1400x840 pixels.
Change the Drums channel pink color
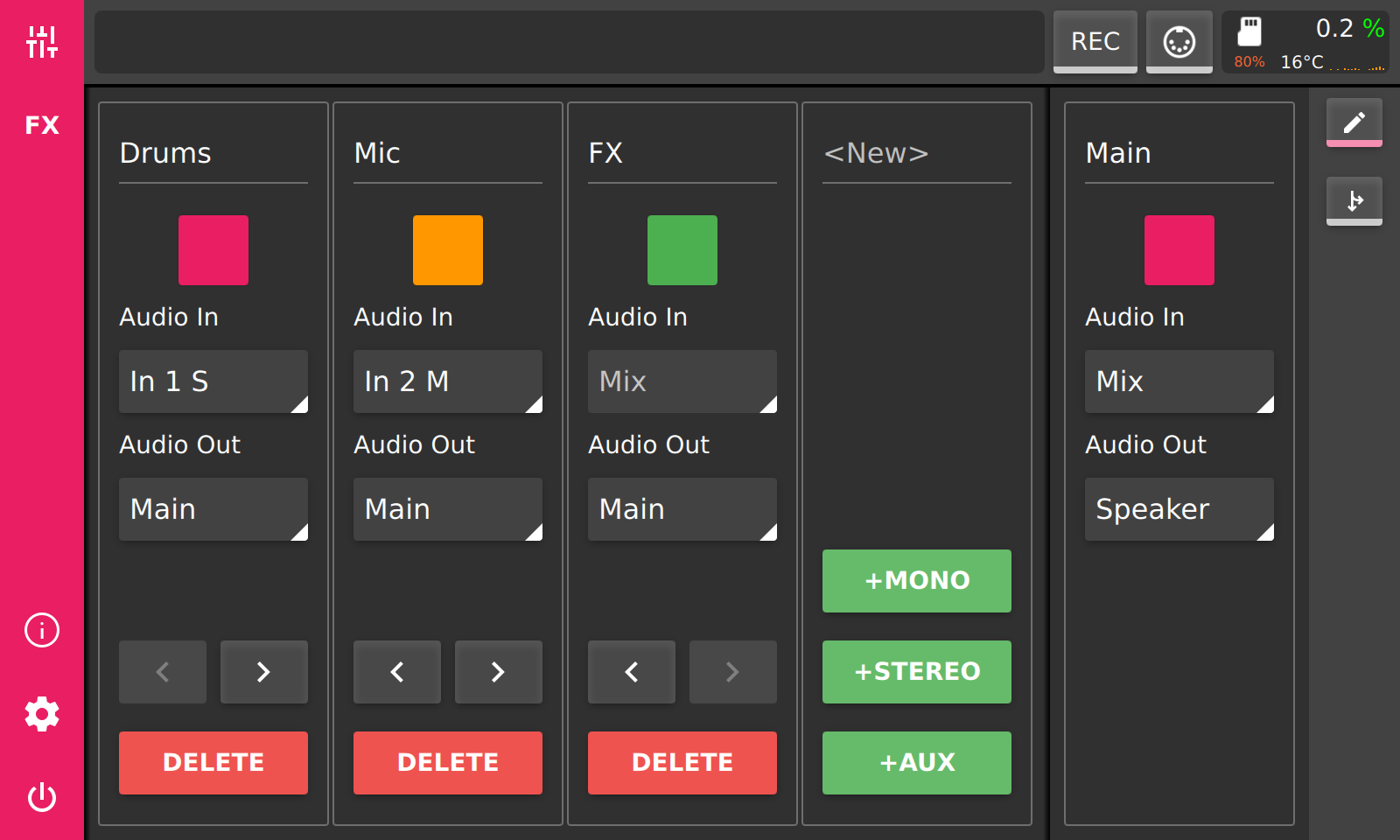tap(213, 250)
